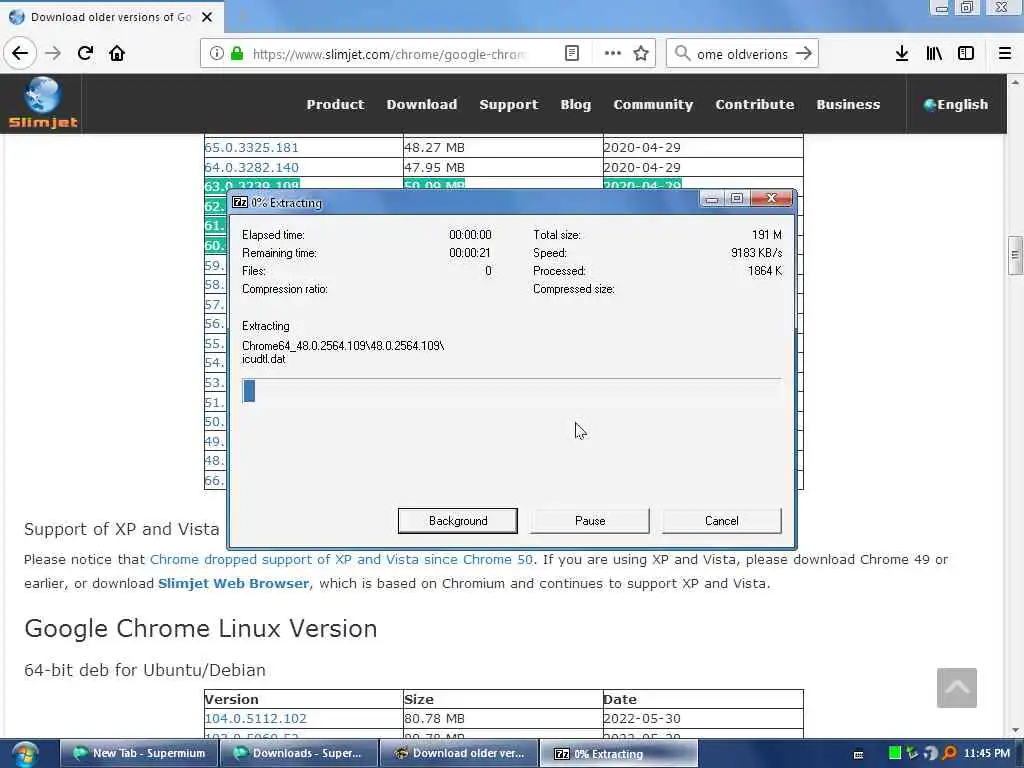Select the Download older versions browser tab

coord(111,17)
